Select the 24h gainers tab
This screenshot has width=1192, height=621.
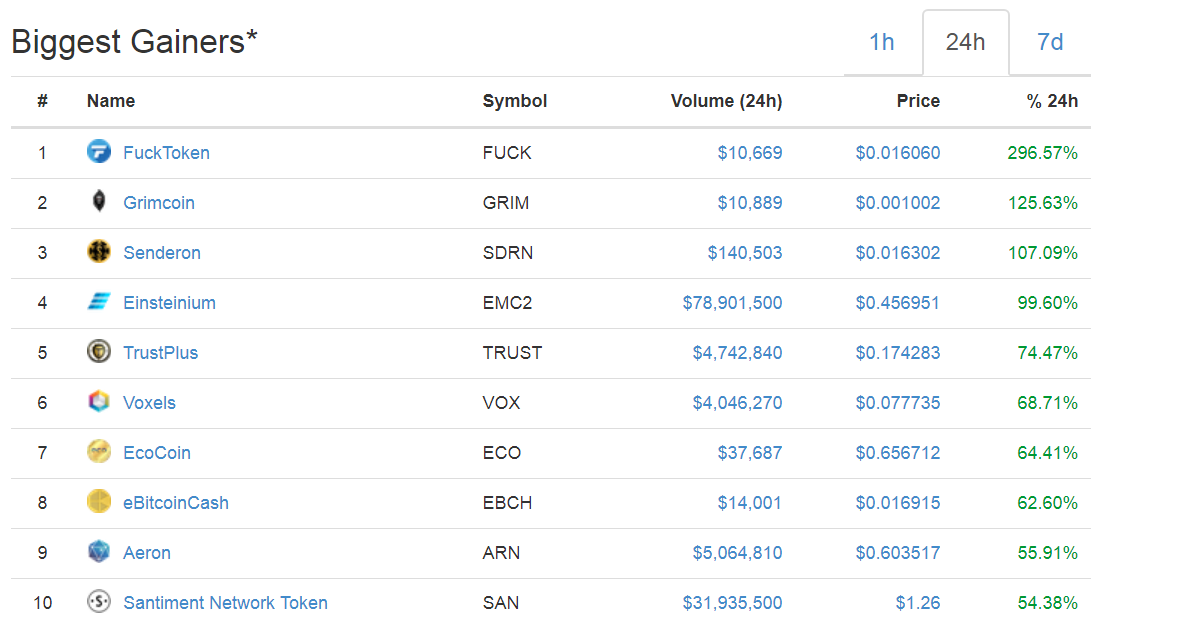click(965, 42)
